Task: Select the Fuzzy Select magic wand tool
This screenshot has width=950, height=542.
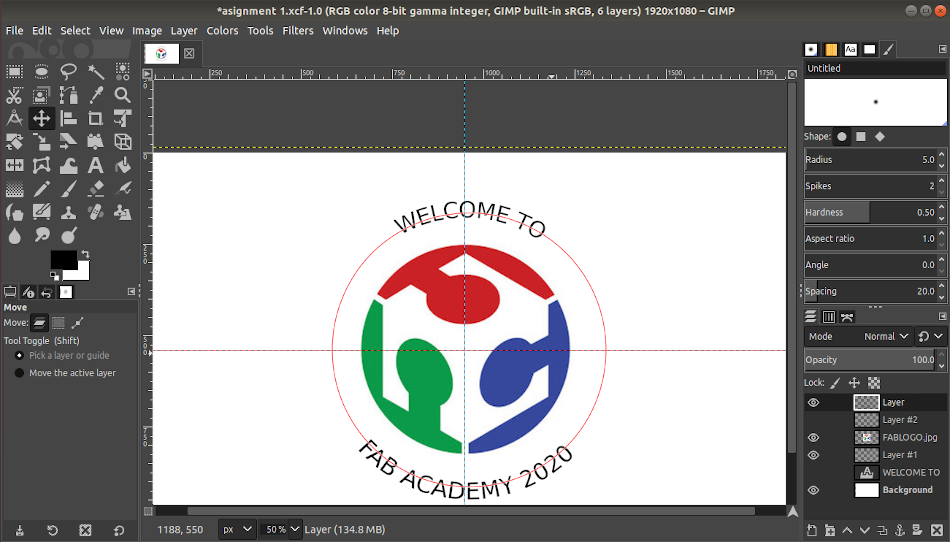Action: 96,72
